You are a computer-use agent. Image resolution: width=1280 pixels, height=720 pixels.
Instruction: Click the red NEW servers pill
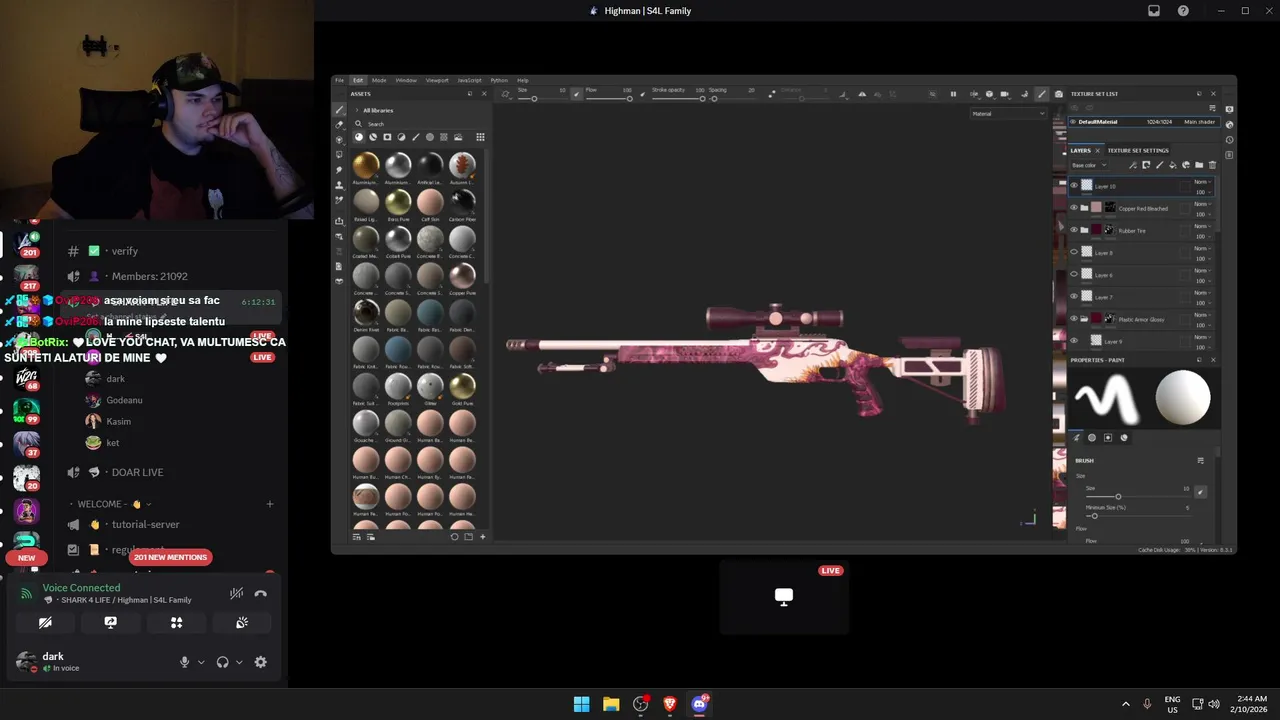pos(27,558)
